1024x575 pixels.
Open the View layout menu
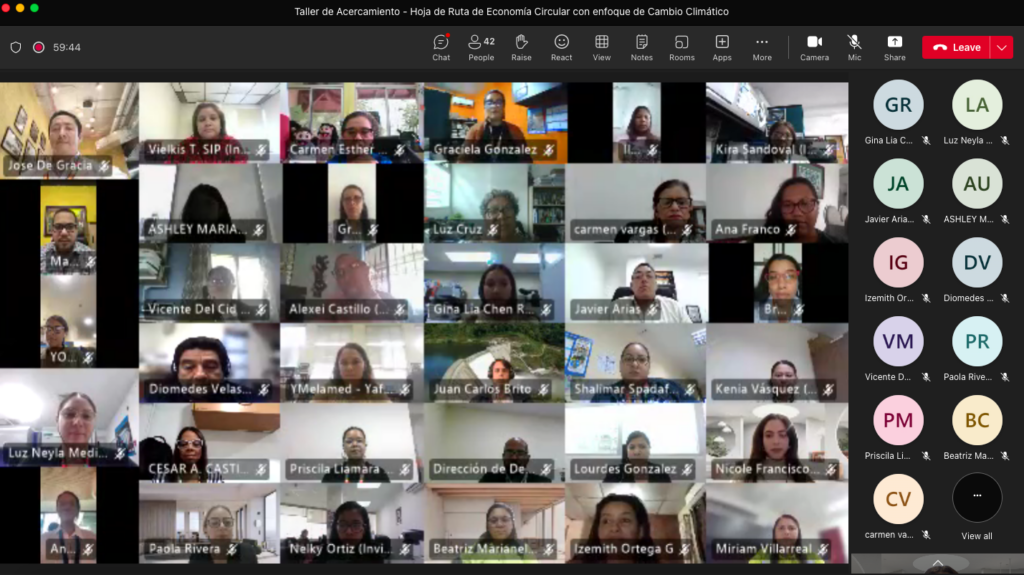pos(602,46)
